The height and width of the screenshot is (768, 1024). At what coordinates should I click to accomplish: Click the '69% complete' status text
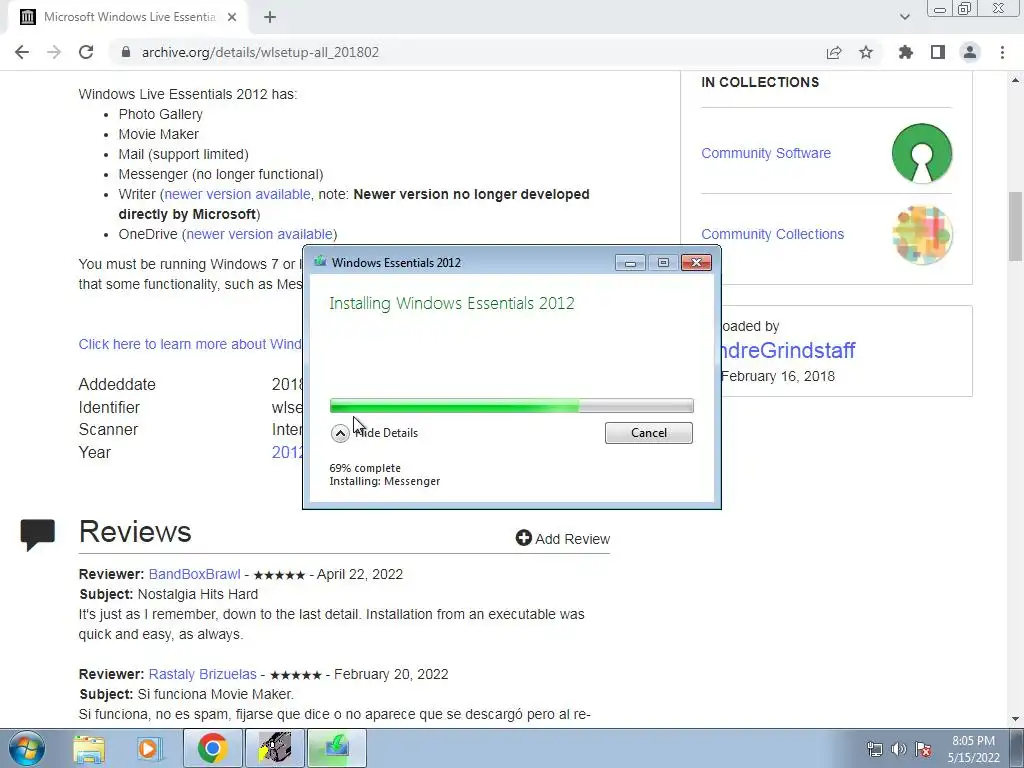point(365,468)
